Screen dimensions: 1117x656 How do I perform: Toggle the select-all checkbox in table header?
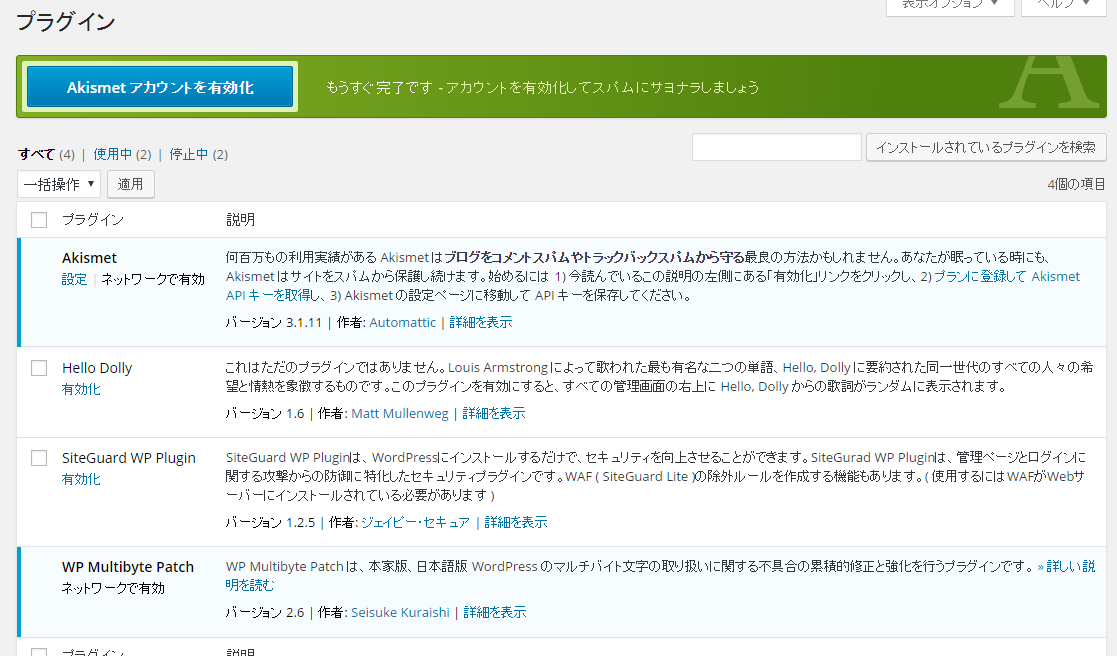pyautogui.click(x=39, y=220)
